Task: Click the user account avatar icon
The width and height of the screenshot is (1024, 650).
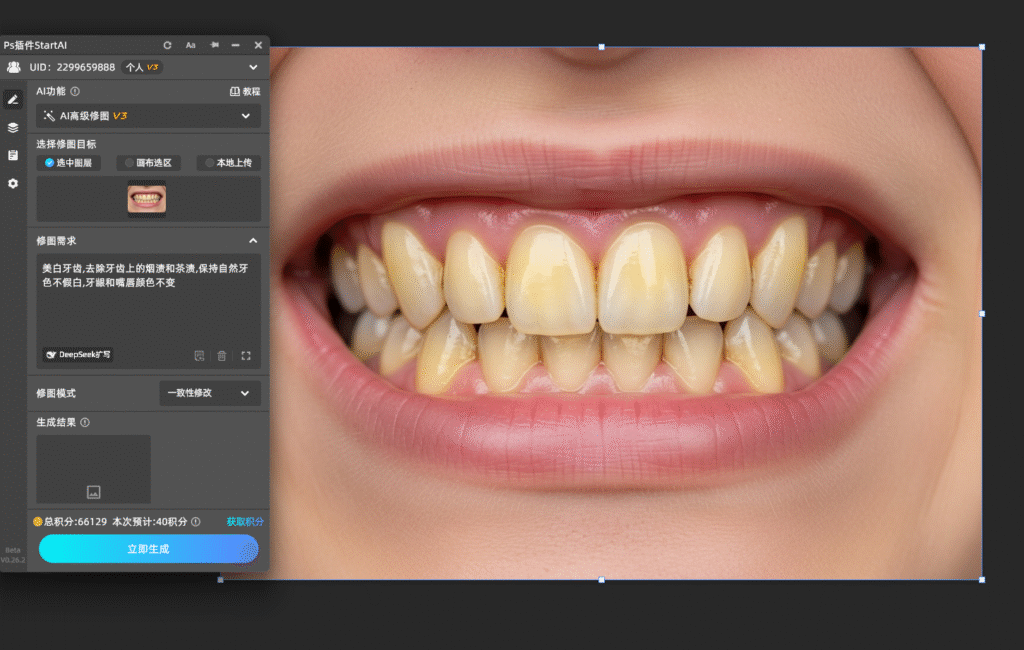Action: (x=14, y=67)
